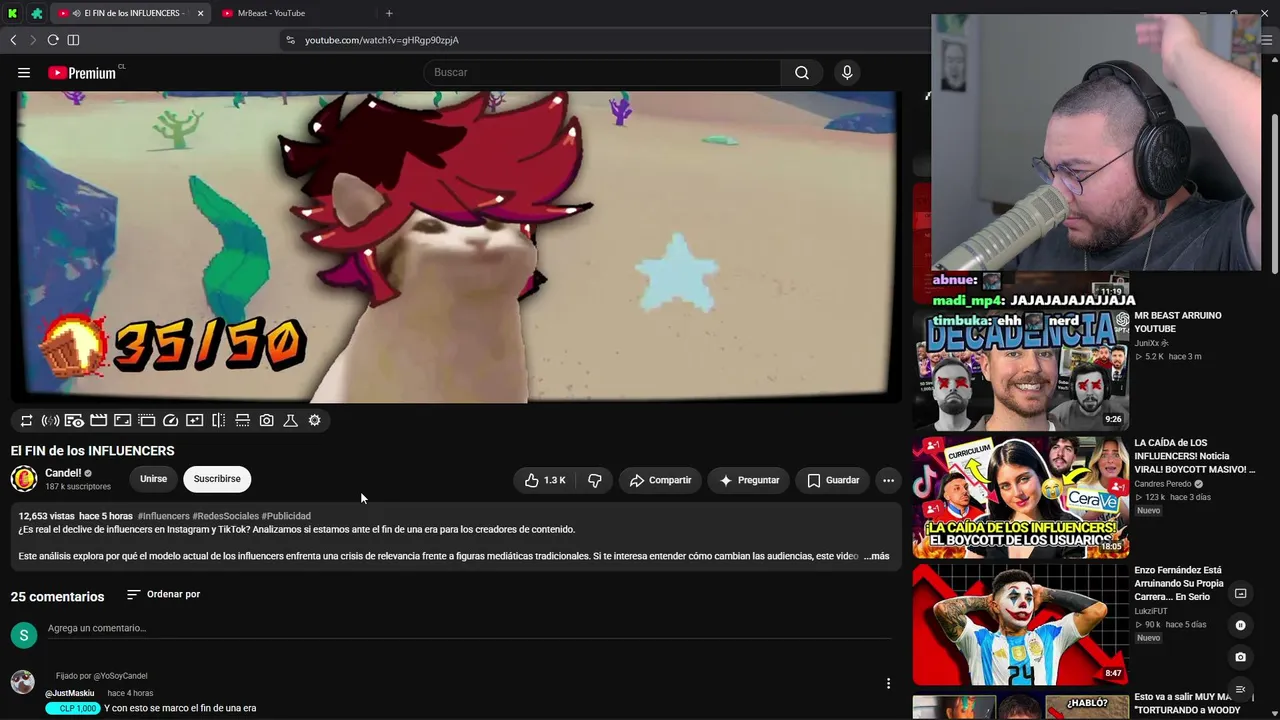1280x720 pixels.
Task: Click the floating subtitle-panel round button
Action: (x=1240, y=593)
